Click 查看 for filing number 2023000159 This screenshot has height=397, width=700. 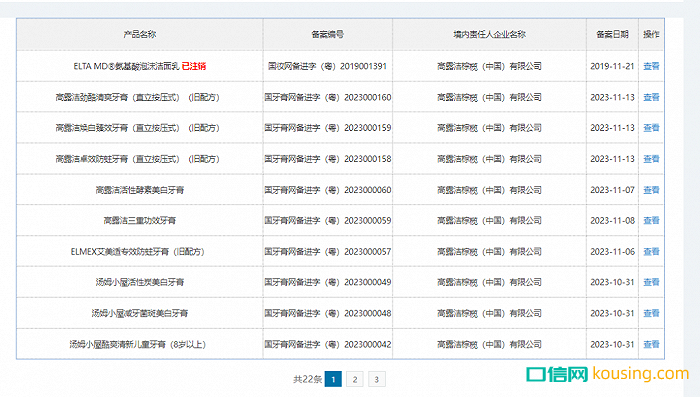pos(651,128)
